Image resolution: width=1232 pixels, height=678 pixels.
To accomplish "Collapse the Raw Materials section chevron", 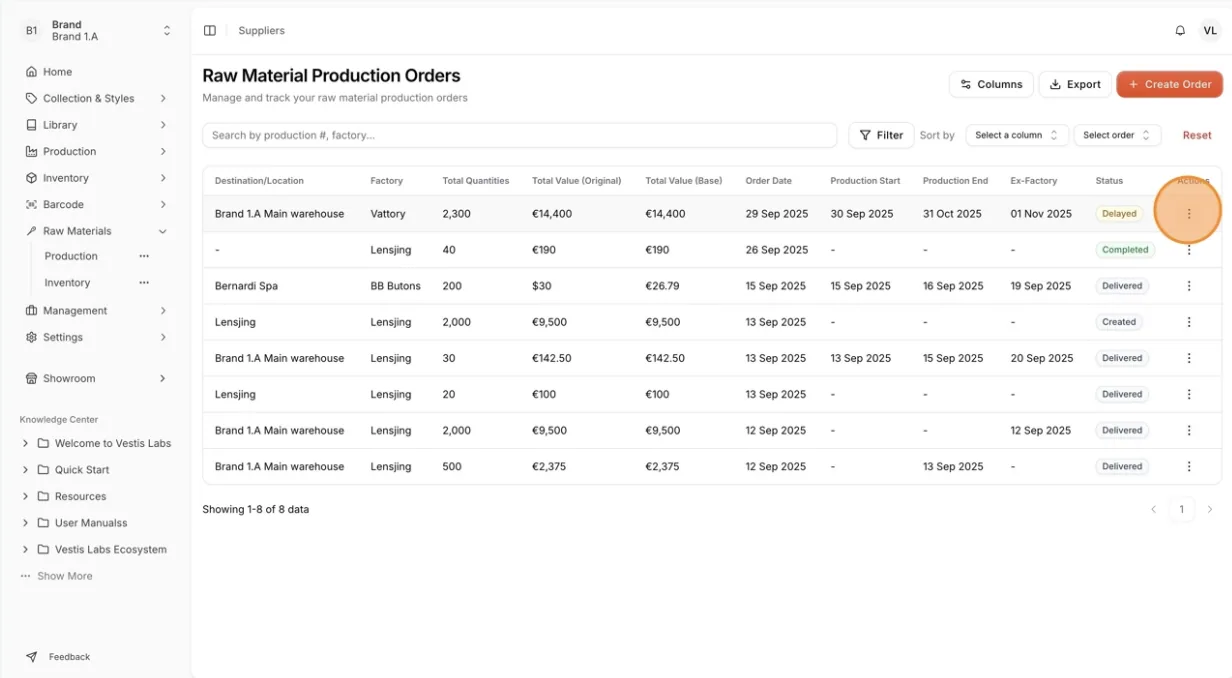I will click(x=163, y=231).
